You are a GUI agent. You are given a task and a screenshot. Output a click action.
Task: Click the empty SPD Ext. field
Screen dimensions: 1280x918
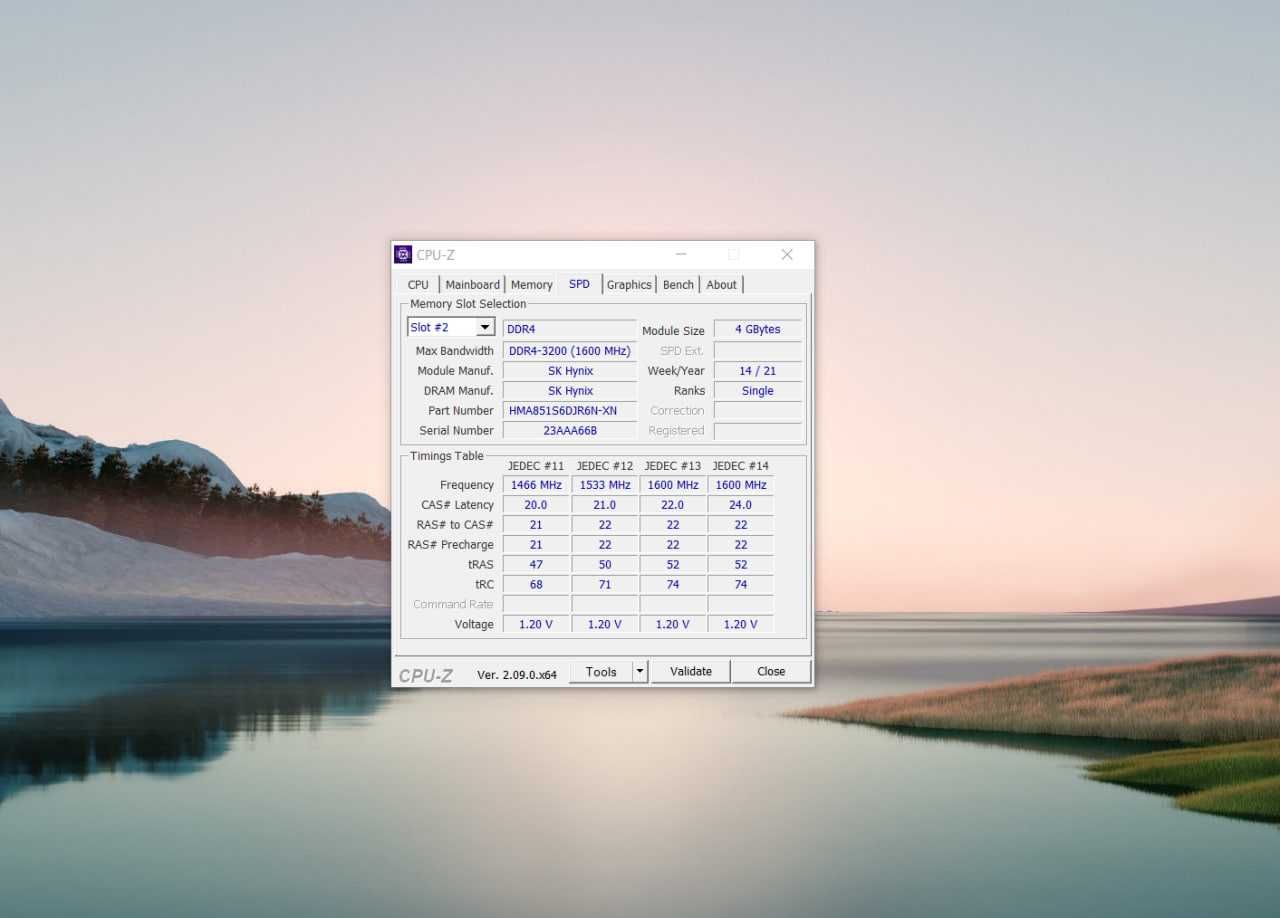pyautogui.click(x=757, y=351)
